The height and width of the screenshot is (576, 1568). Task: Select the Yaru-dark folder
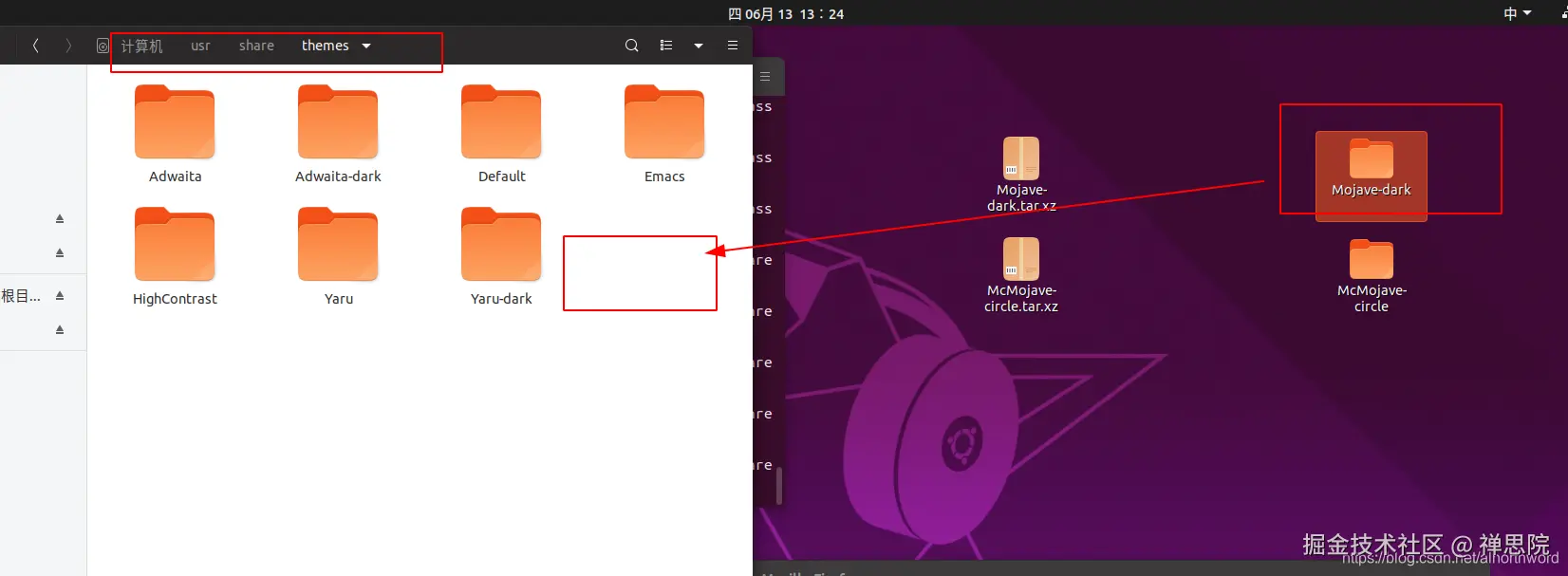[x=501, y=256]
